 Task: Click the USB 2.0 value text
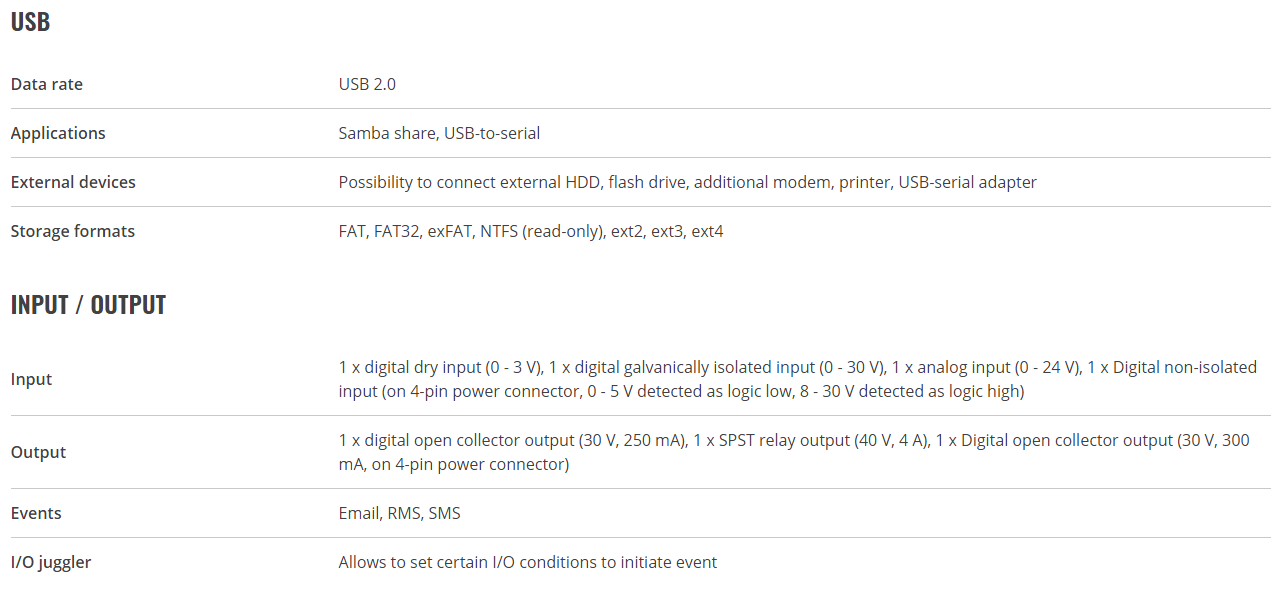[367, 84]
